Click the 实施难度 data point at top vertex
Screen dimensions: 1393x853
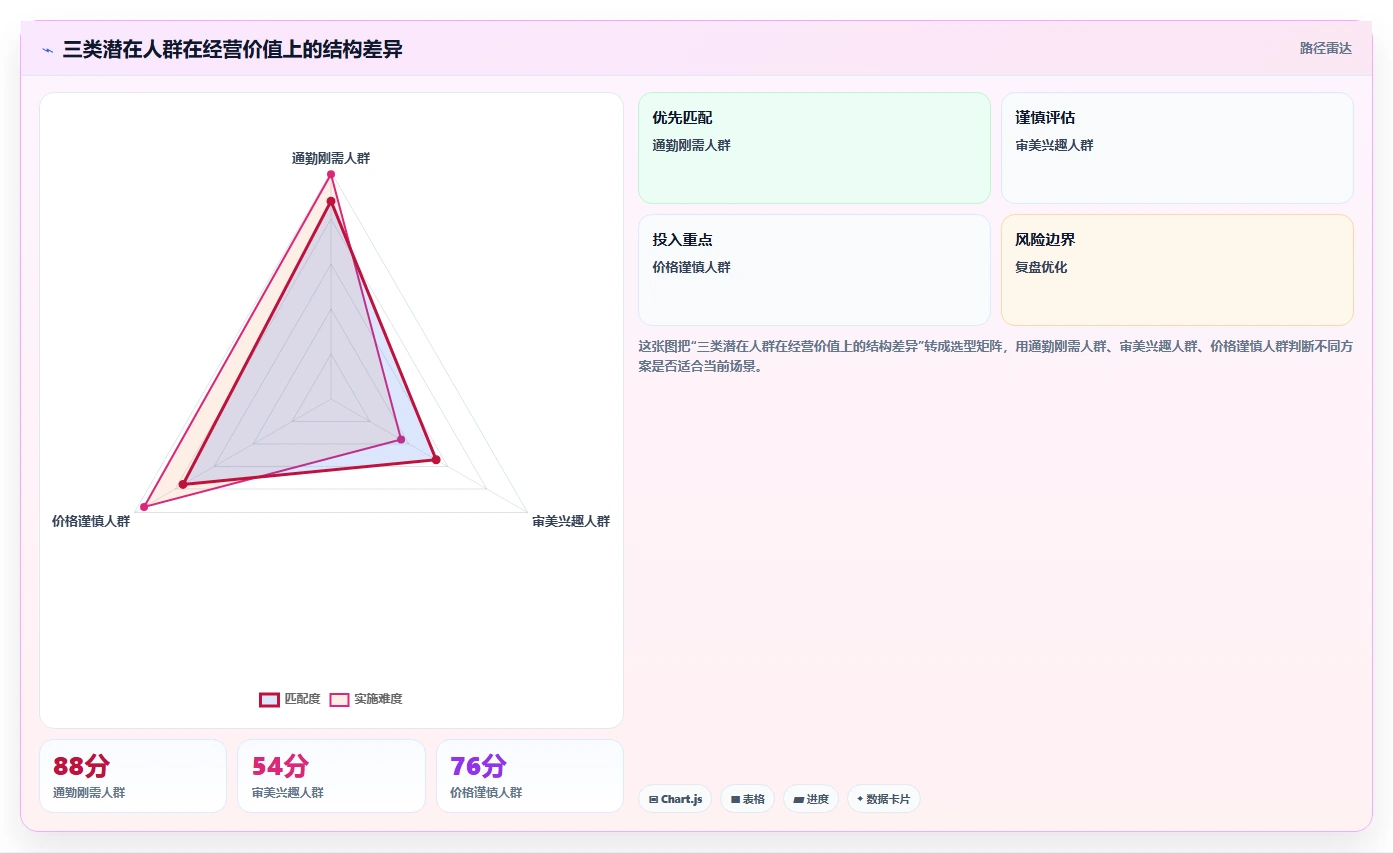(331, 175)
